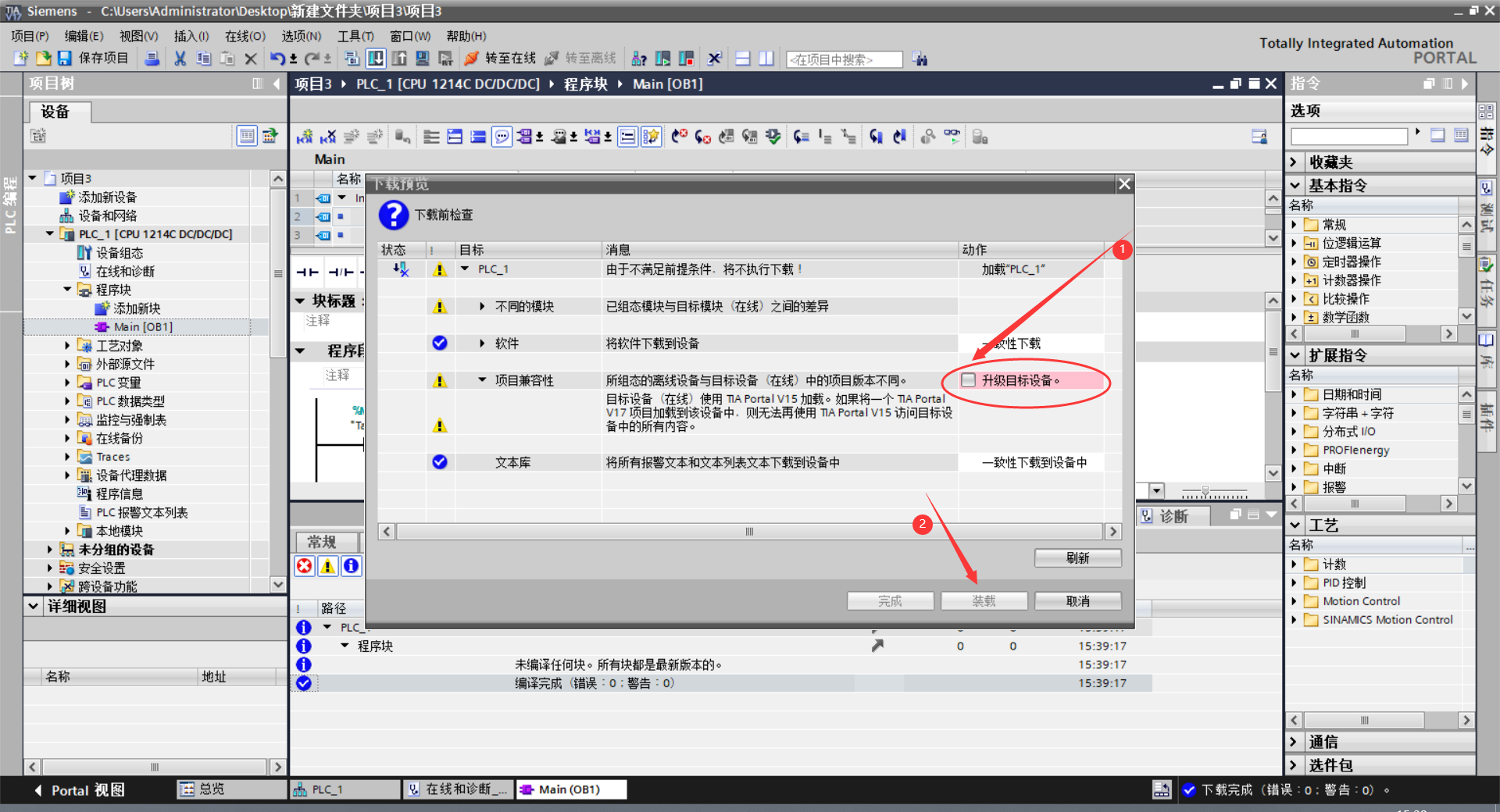Screen dimensions: 1500x812
Task: Switch to Portal 视图
Action: [79, 790]
